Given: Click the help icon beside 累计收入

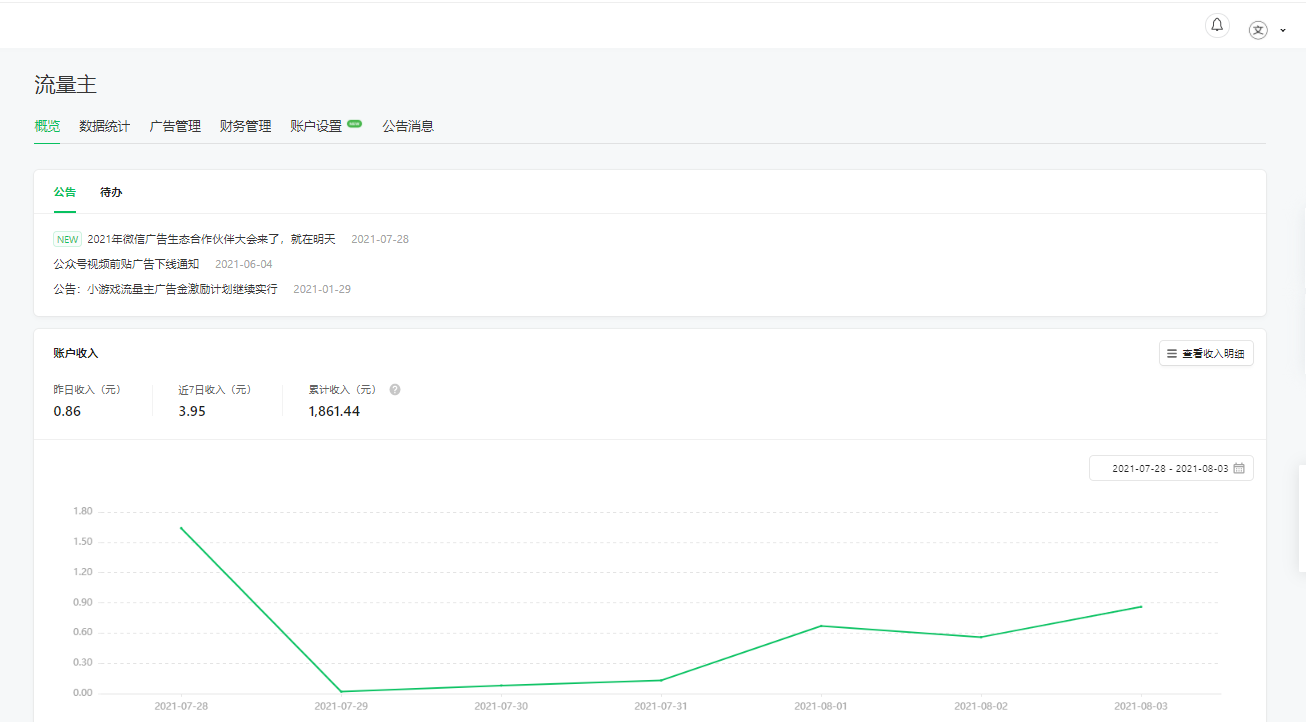Looking at the screenshot, I should point(395,390).
